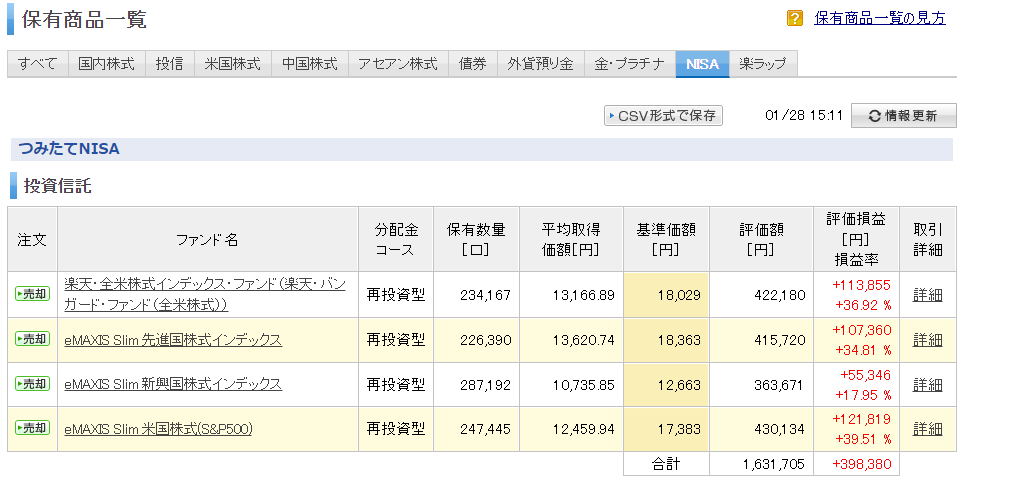
Task: Switch to the 金・プラチナ tab
Action: [x=630, y=63]
